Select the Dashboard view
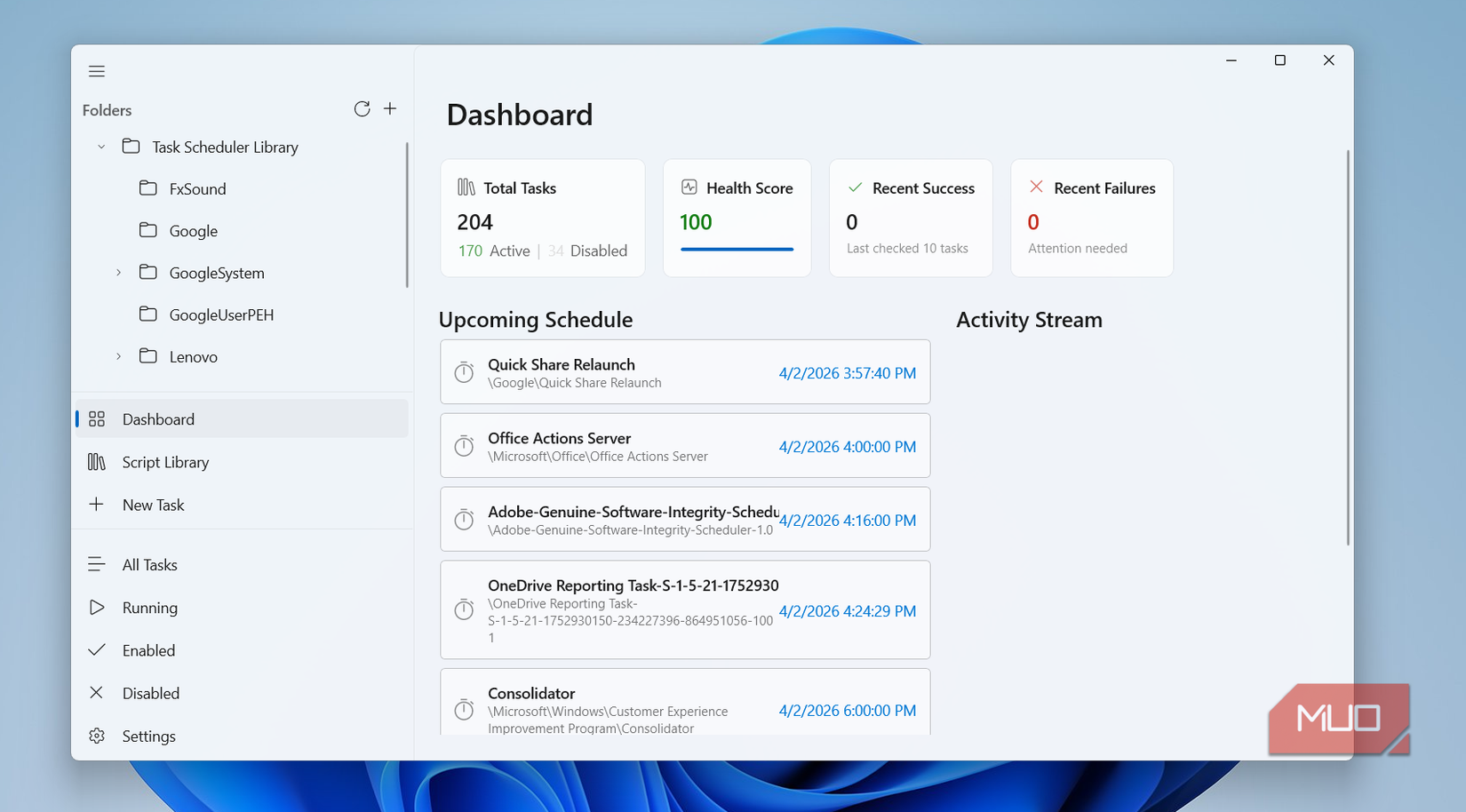 tap(158, 418)
